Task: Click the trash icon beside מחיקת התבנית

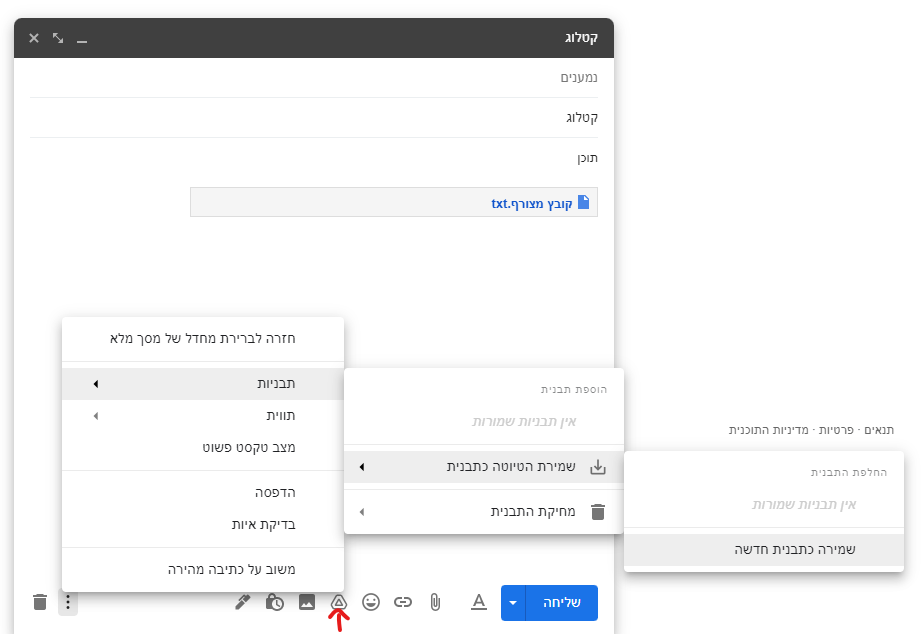Action: pos(597,512)
